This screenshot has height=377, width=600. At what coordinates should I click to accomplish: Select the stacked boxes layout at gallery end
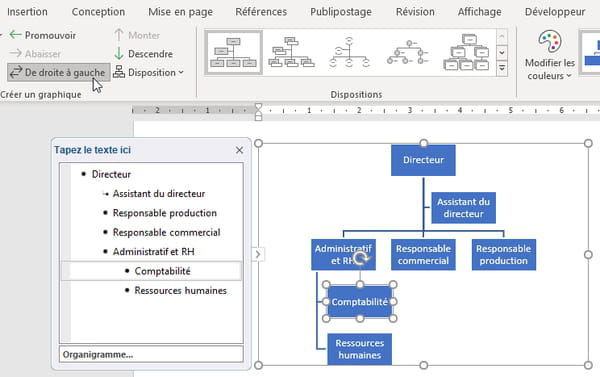466,52
